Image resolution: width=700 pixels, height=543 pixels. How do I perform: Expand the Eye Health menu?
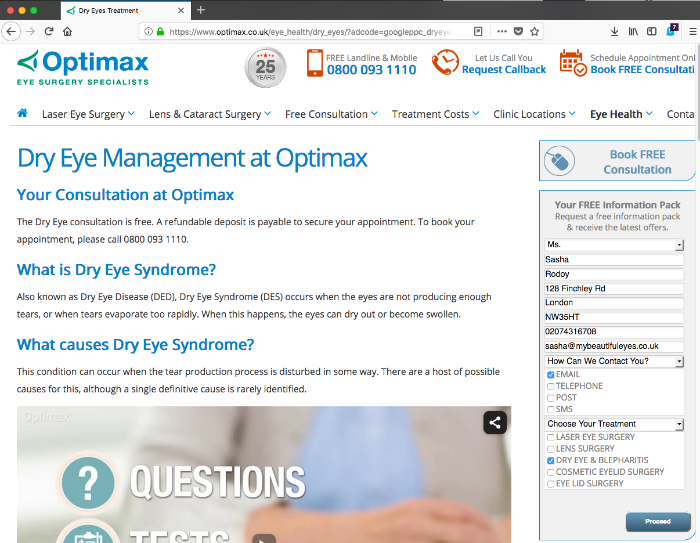[621, 114]
